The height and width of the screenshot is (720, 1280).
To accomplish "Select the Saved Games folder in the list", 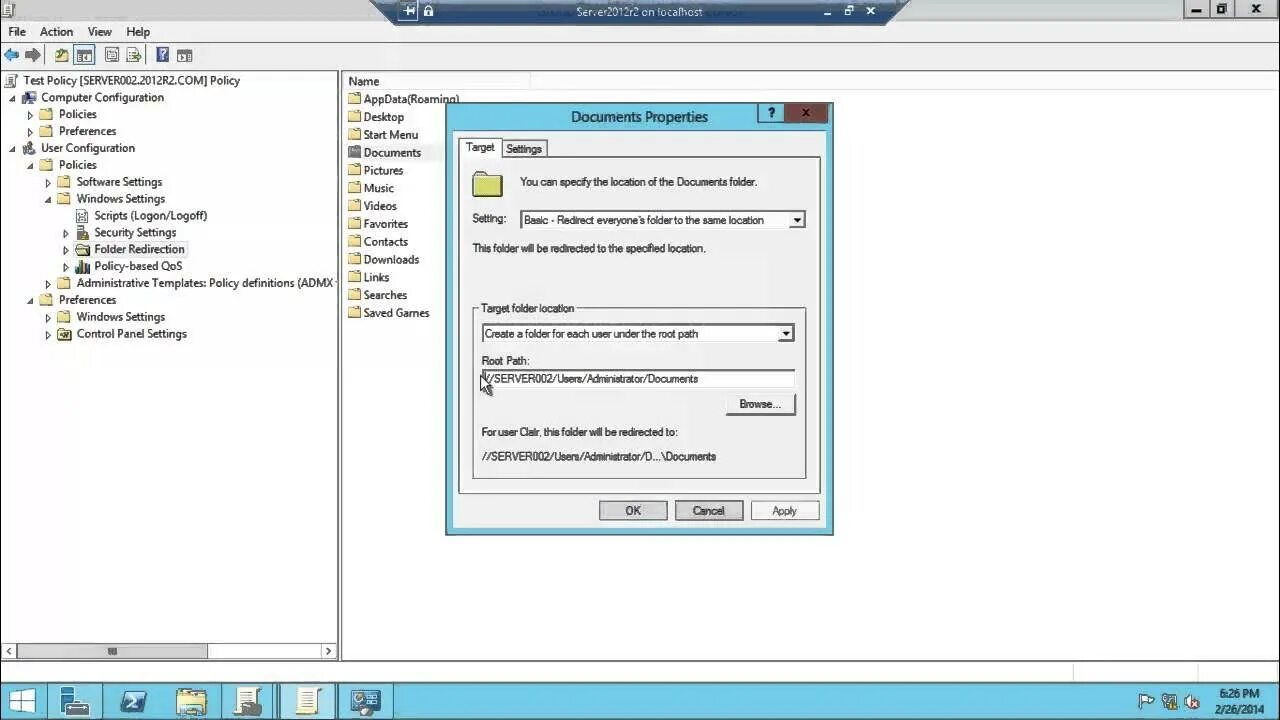I will (389, 313).
